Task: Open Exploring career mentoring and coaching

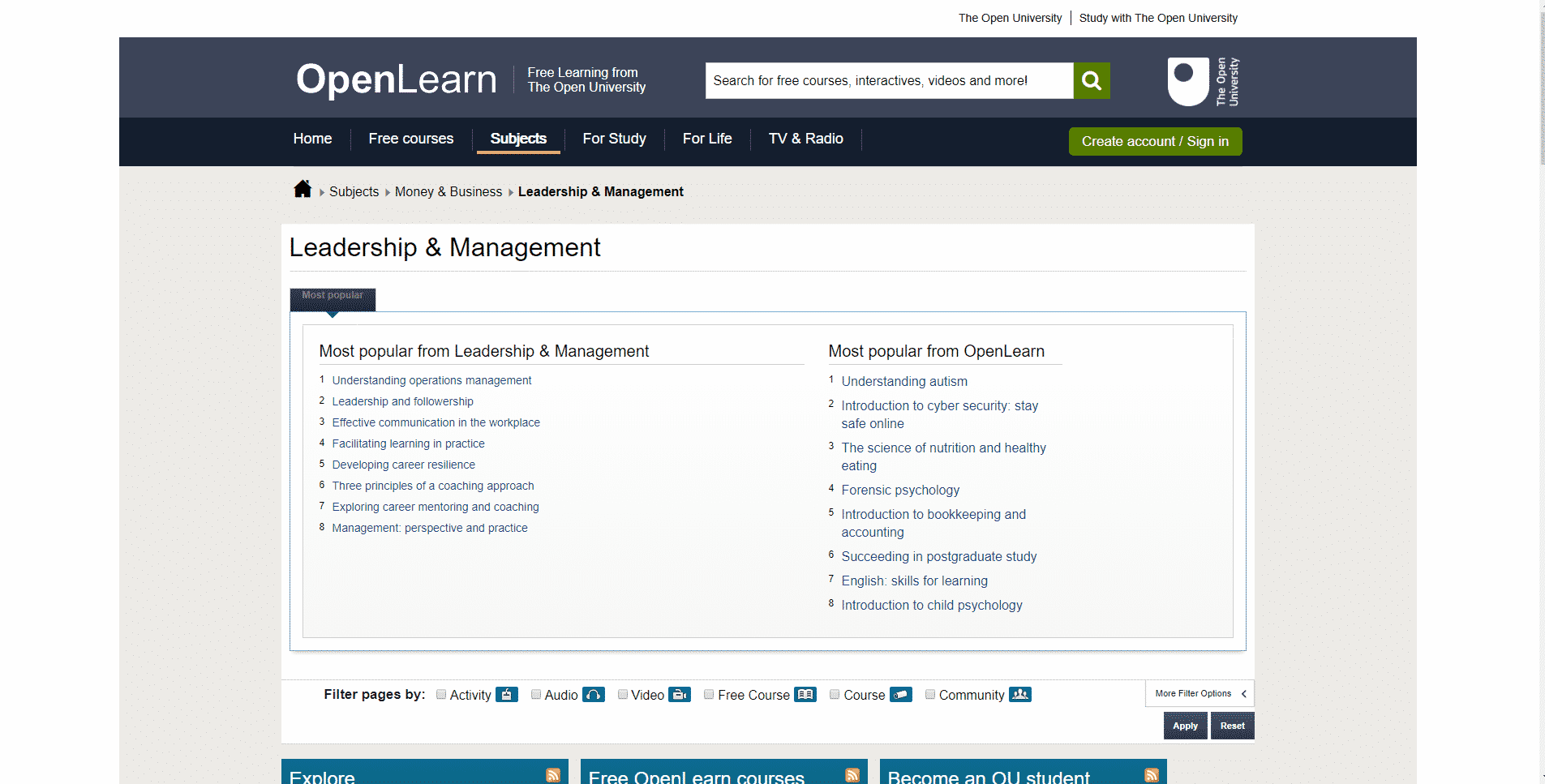Action: click(436, 507)
